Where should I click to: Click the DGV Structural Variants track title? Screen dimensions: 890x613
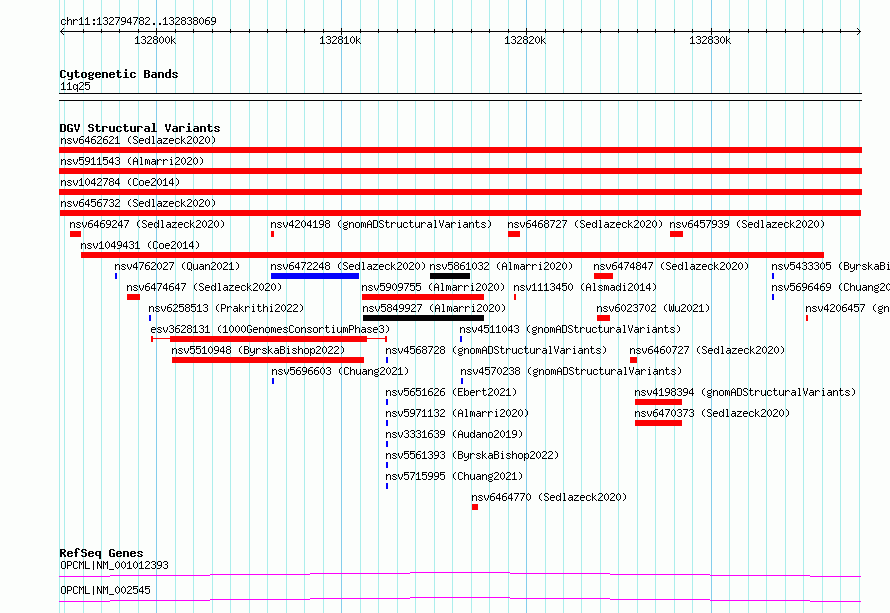[x=140, y=128]
